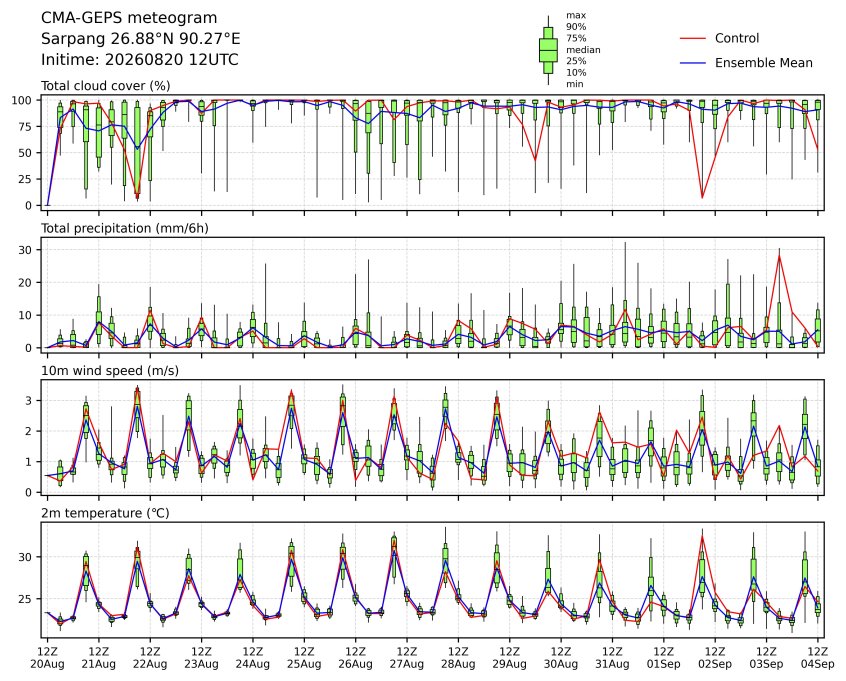Click the 12Z 20Aug time axis label

point(47,658)
